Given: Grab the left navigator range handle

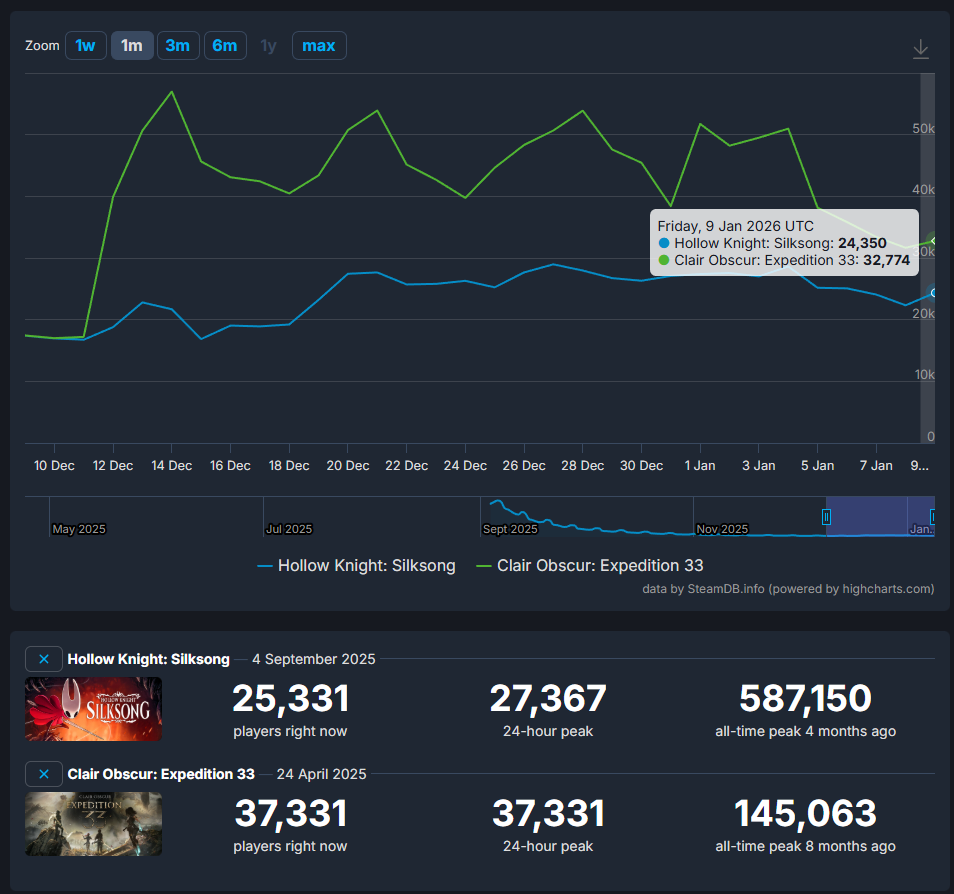Looking at the screenshot, I should pos(826,517).
